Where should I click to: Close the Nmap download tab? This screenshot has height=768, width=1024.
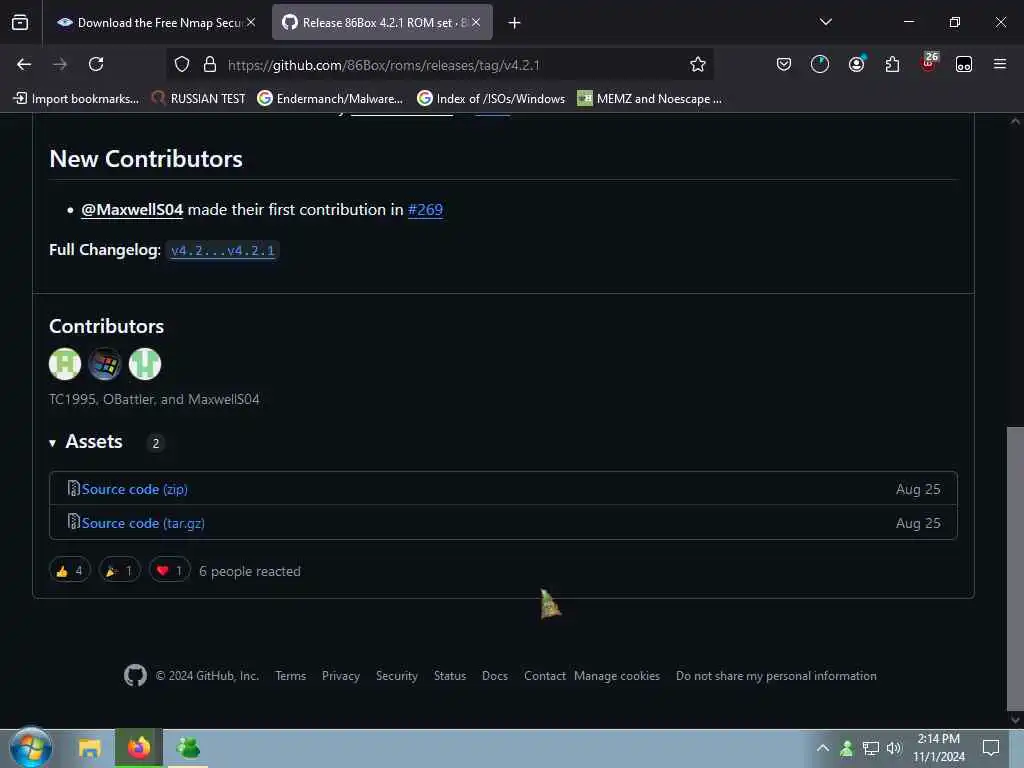pos(251,22)
